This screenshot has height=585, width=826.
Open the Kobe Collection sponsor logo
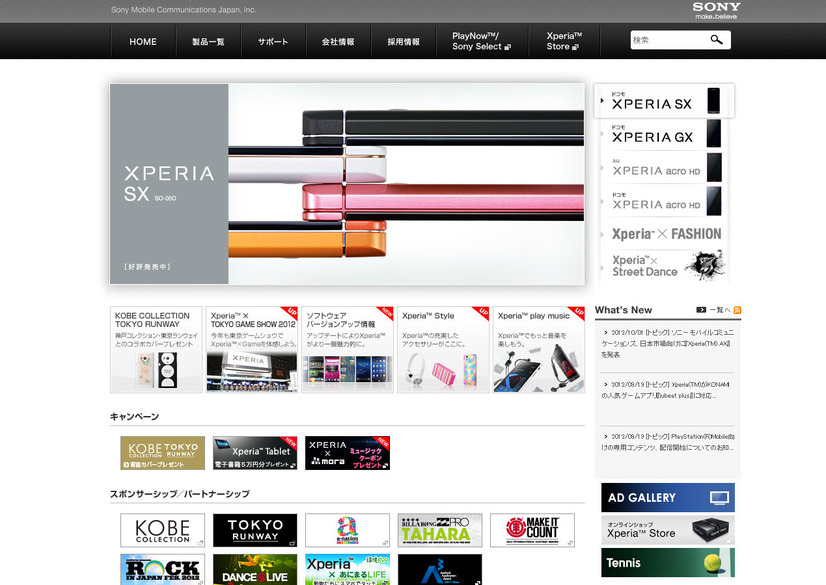point(162,530)
